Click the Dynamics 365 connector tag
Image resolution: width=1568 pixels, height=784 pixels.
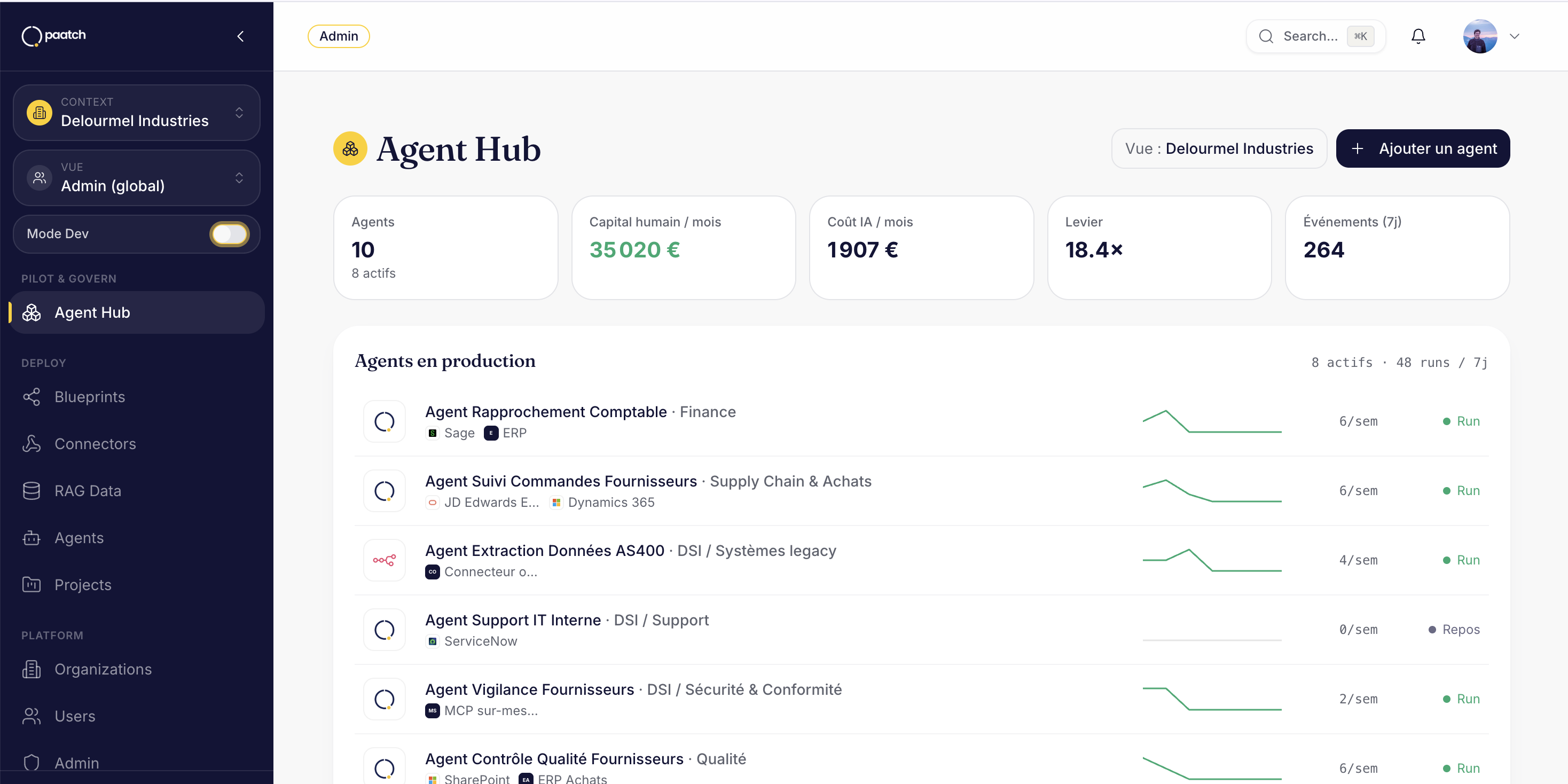point(602,502)
